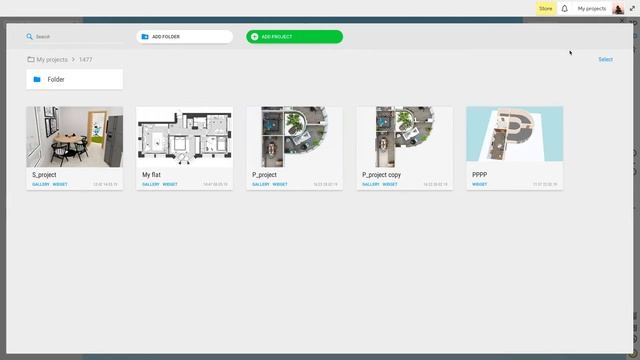
Task: Click Widget link under P_project
Action: (280, 184)
